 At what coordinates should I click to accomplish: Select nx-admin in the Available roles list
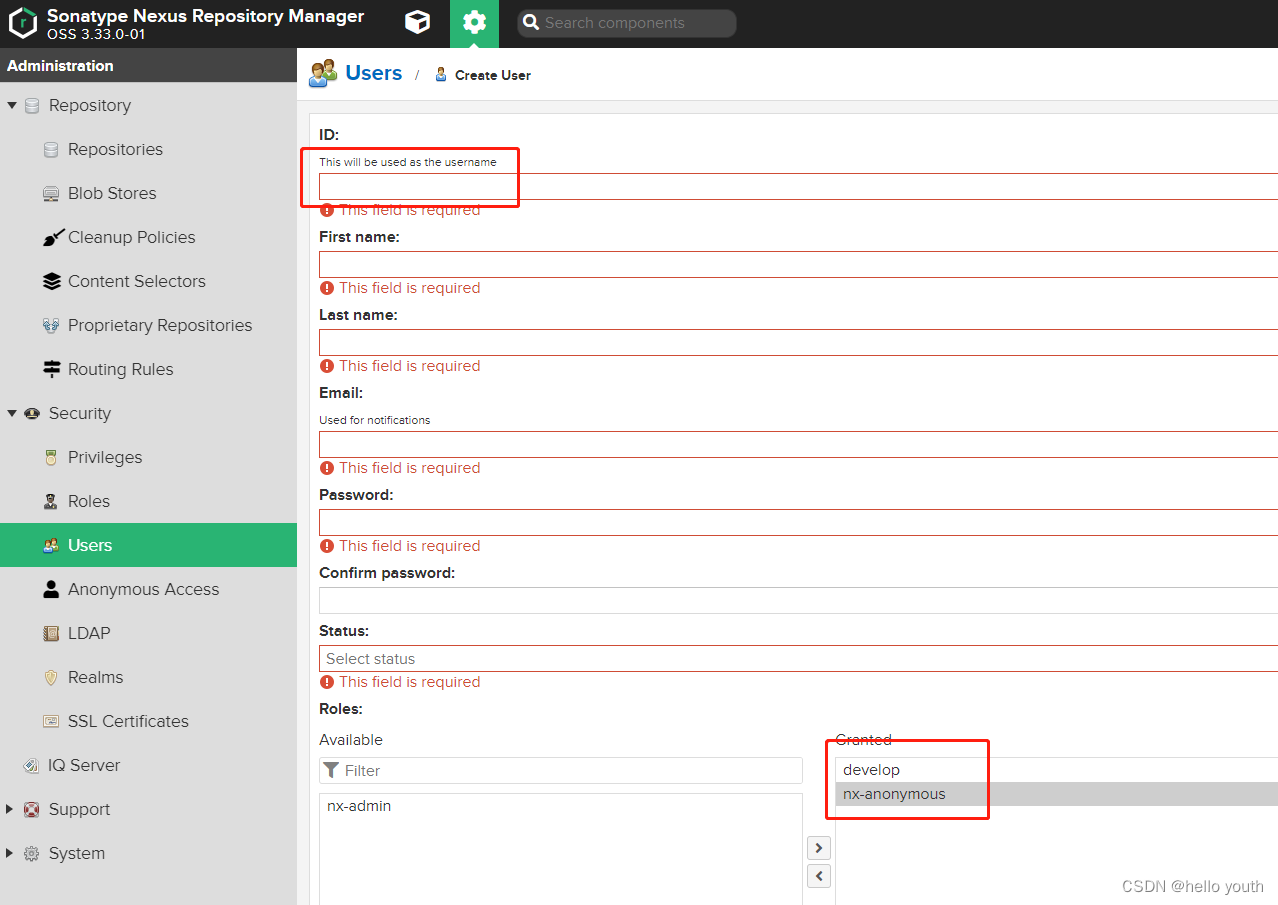[358, 805]
